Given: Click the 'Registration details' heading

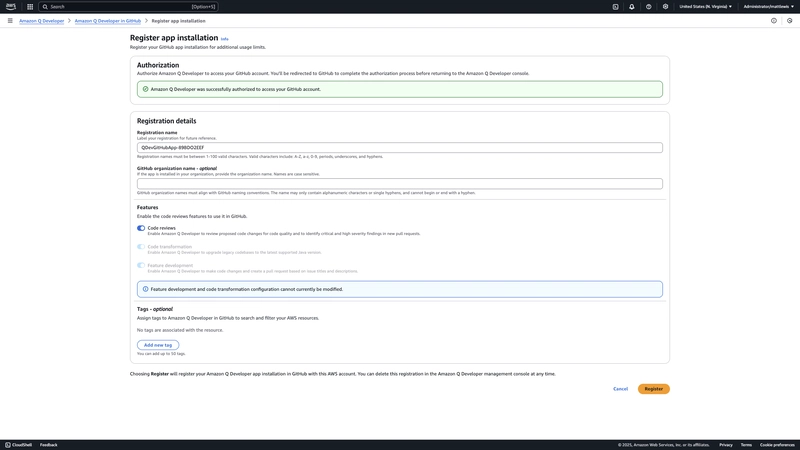Looking at the screenshot, I should coord(166,121).
